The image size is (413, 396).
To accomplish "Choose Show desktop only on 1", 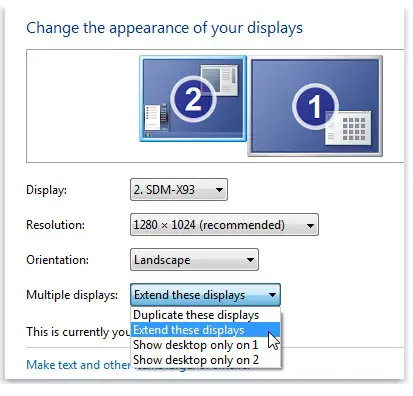I will pos(206,345).
